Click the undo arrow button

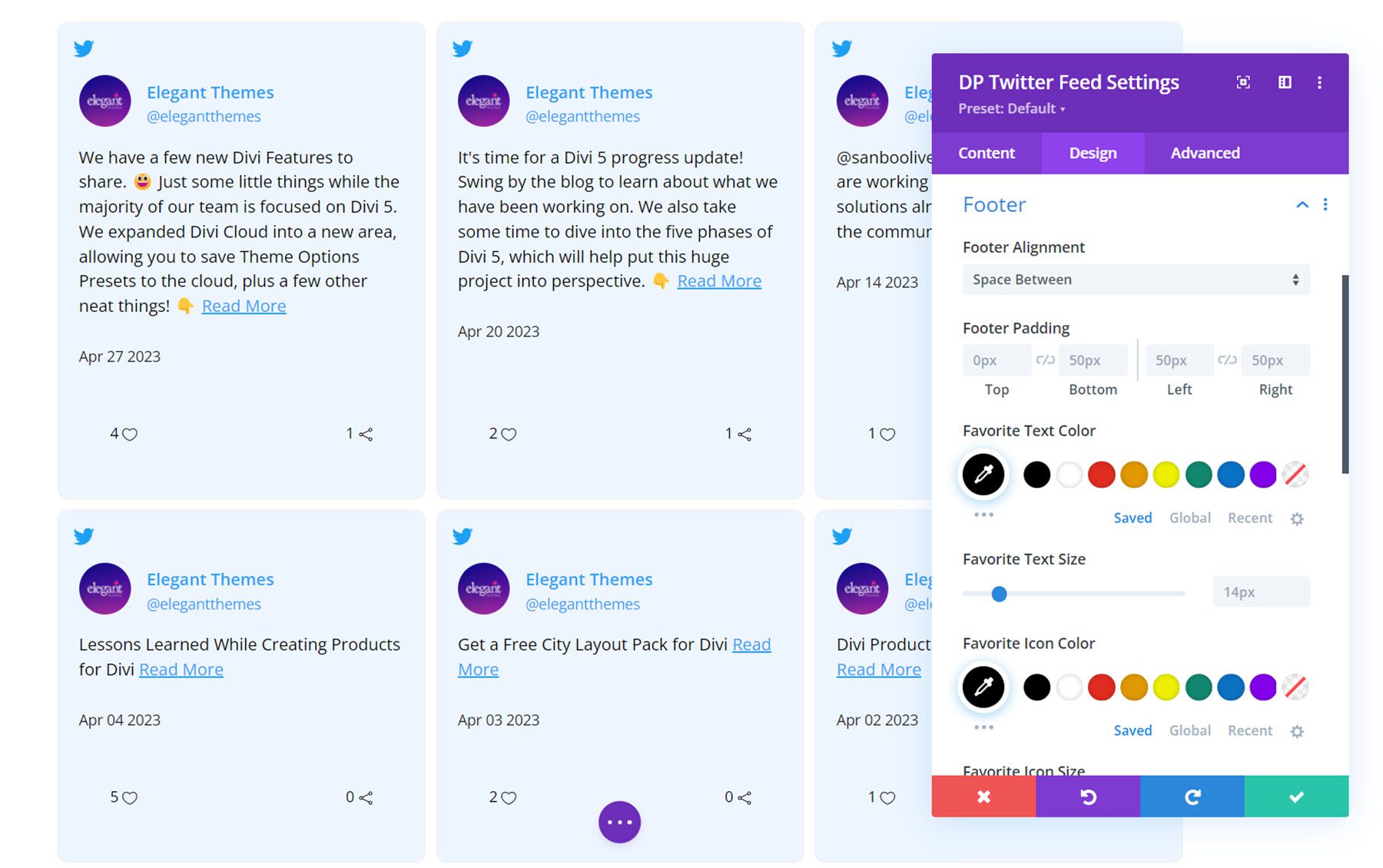click(1088, 797)
